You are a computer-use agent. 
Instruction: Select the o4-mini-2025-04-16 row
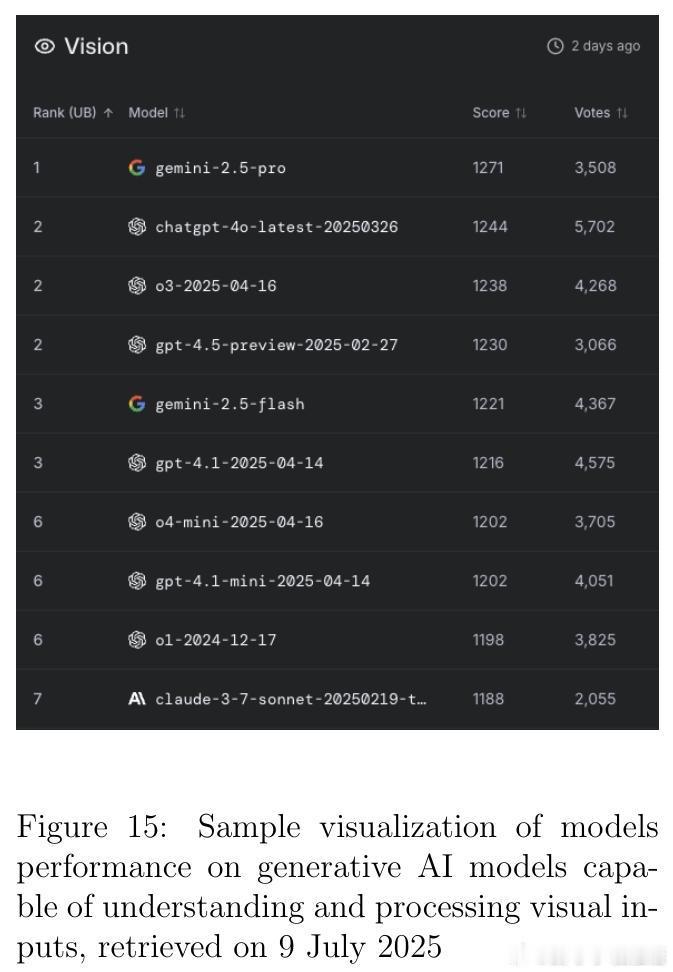(x=337, y=522)
